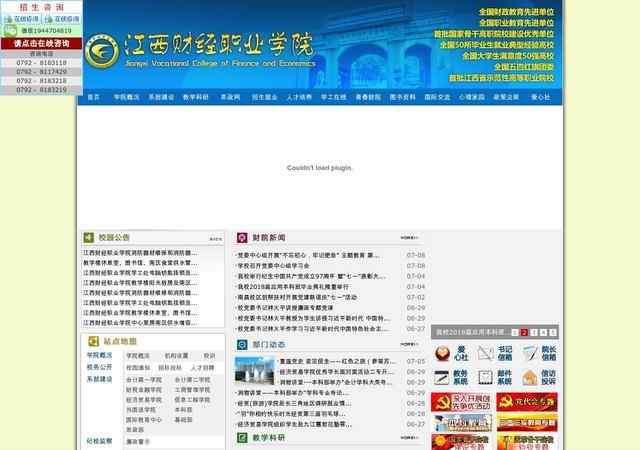Viewport: 640px width, 450px height.
Task: Click the college emblem logo in header
Action: pyautogui.click(x=102, y=51)
